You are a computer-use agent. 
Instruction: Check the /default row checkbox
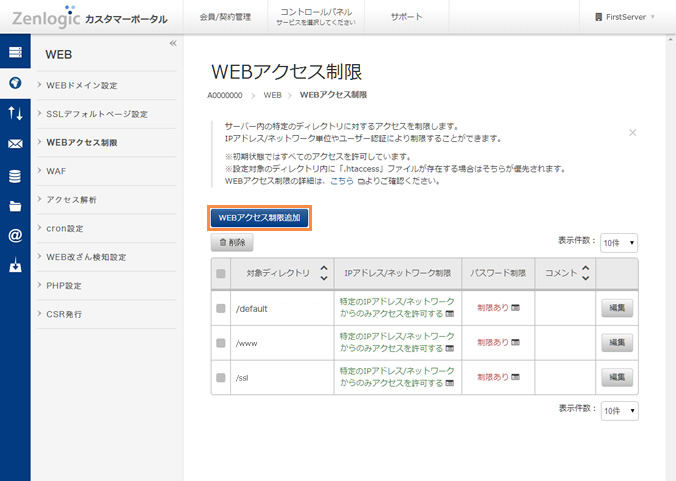(221, 308)
